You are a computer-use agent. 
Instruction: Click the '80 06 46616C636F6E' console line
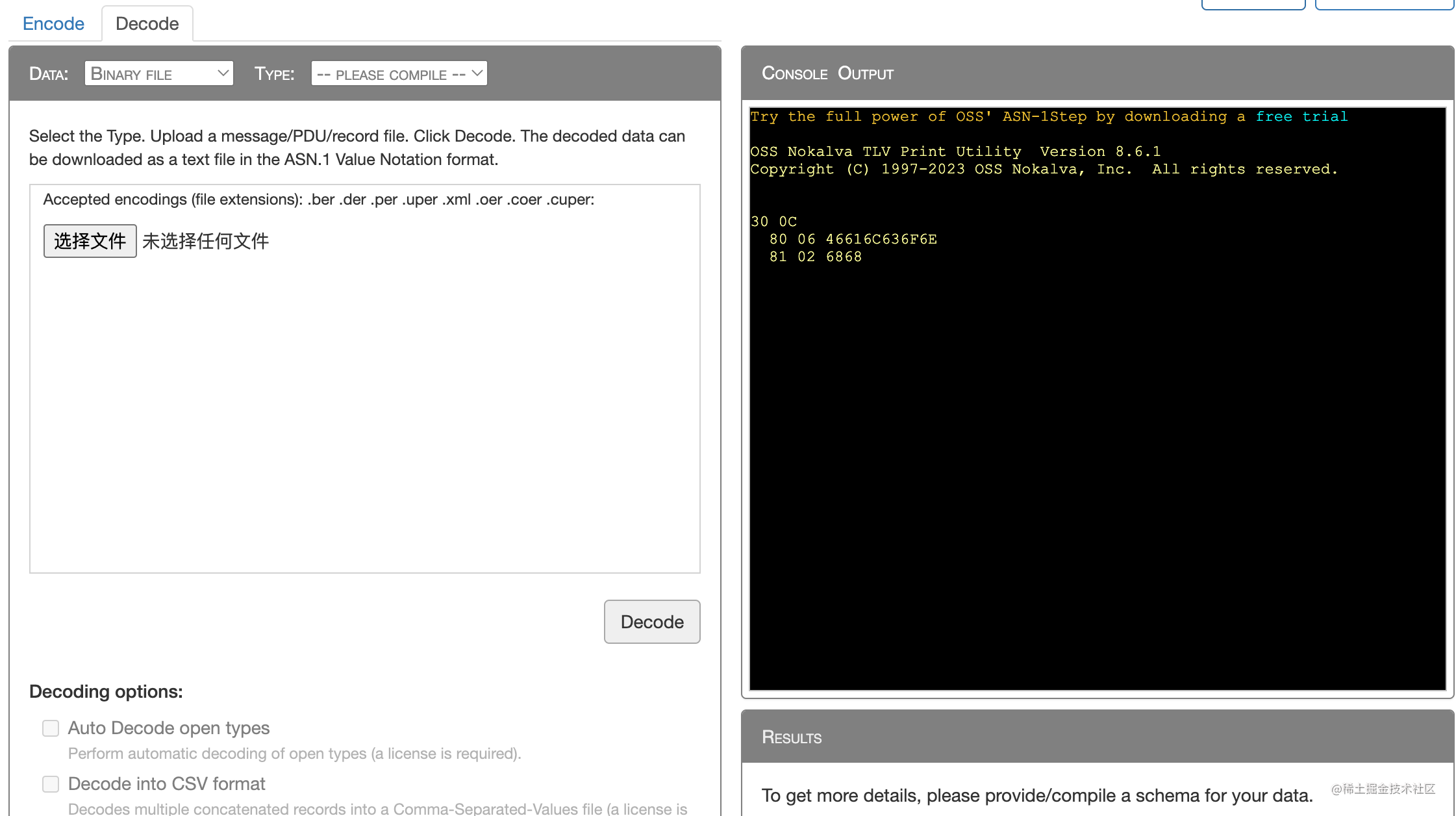(853, 239)
